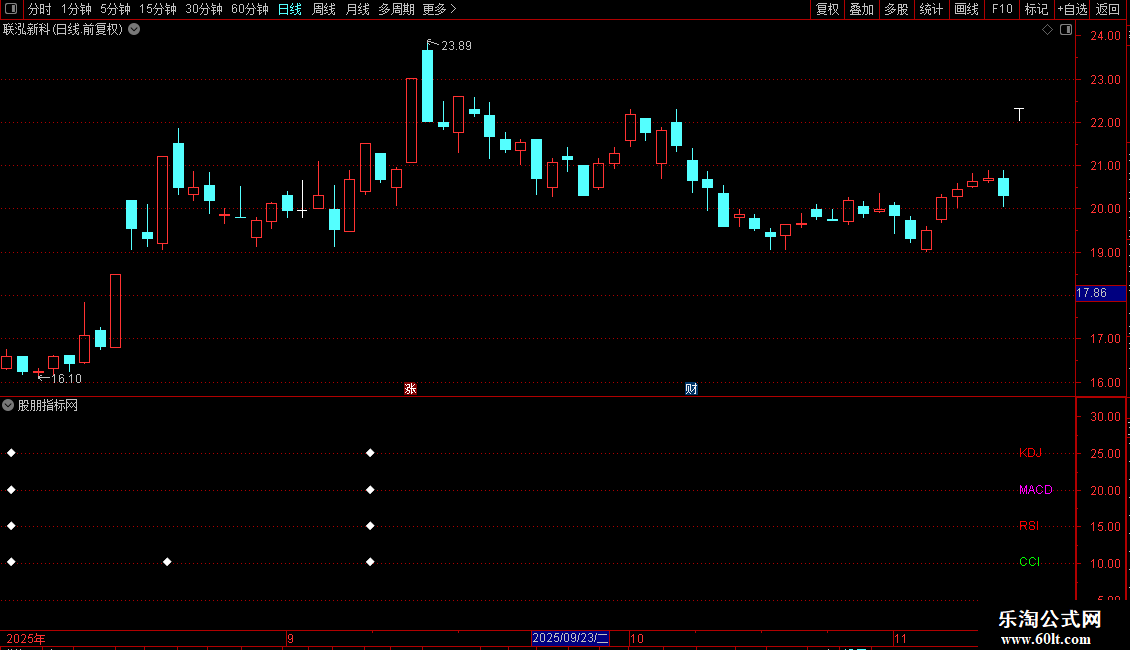Select the 5分钟 period
This screenshot has width=1130, height=650.
(x=115, y=9)
